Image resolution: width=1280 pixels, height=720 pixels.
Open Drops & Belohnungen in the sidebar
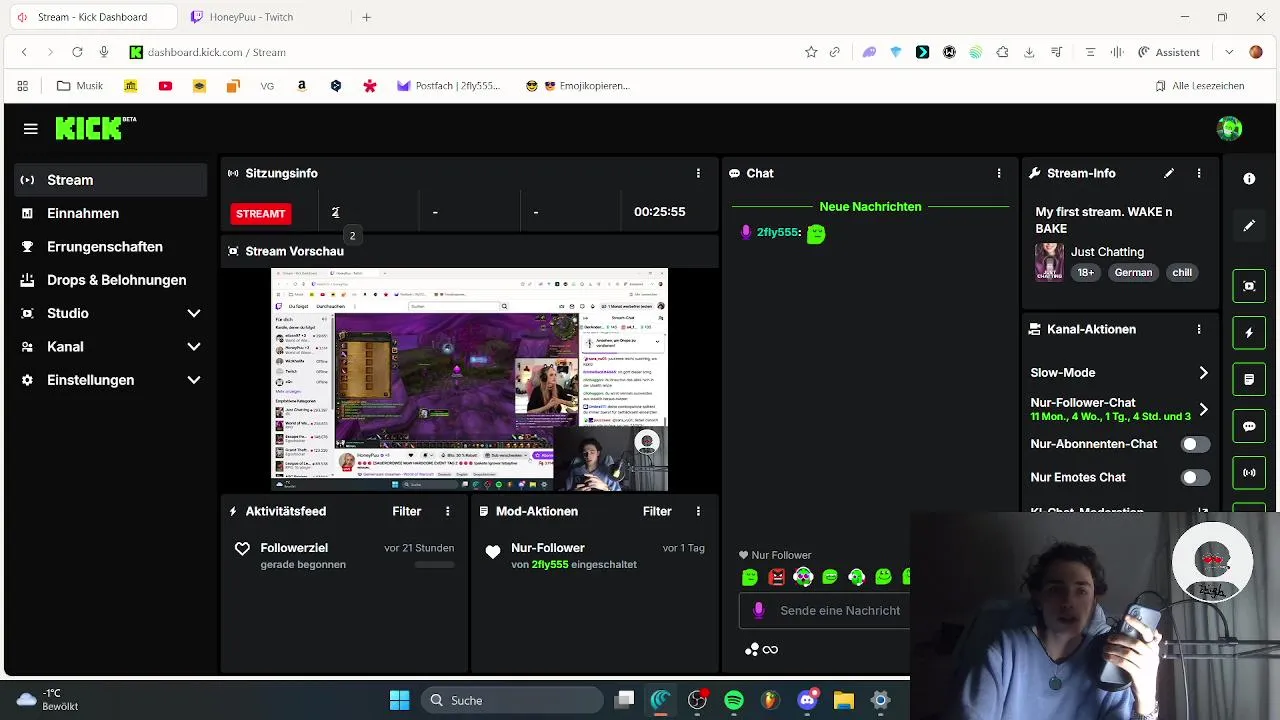(x=111, y=280)
